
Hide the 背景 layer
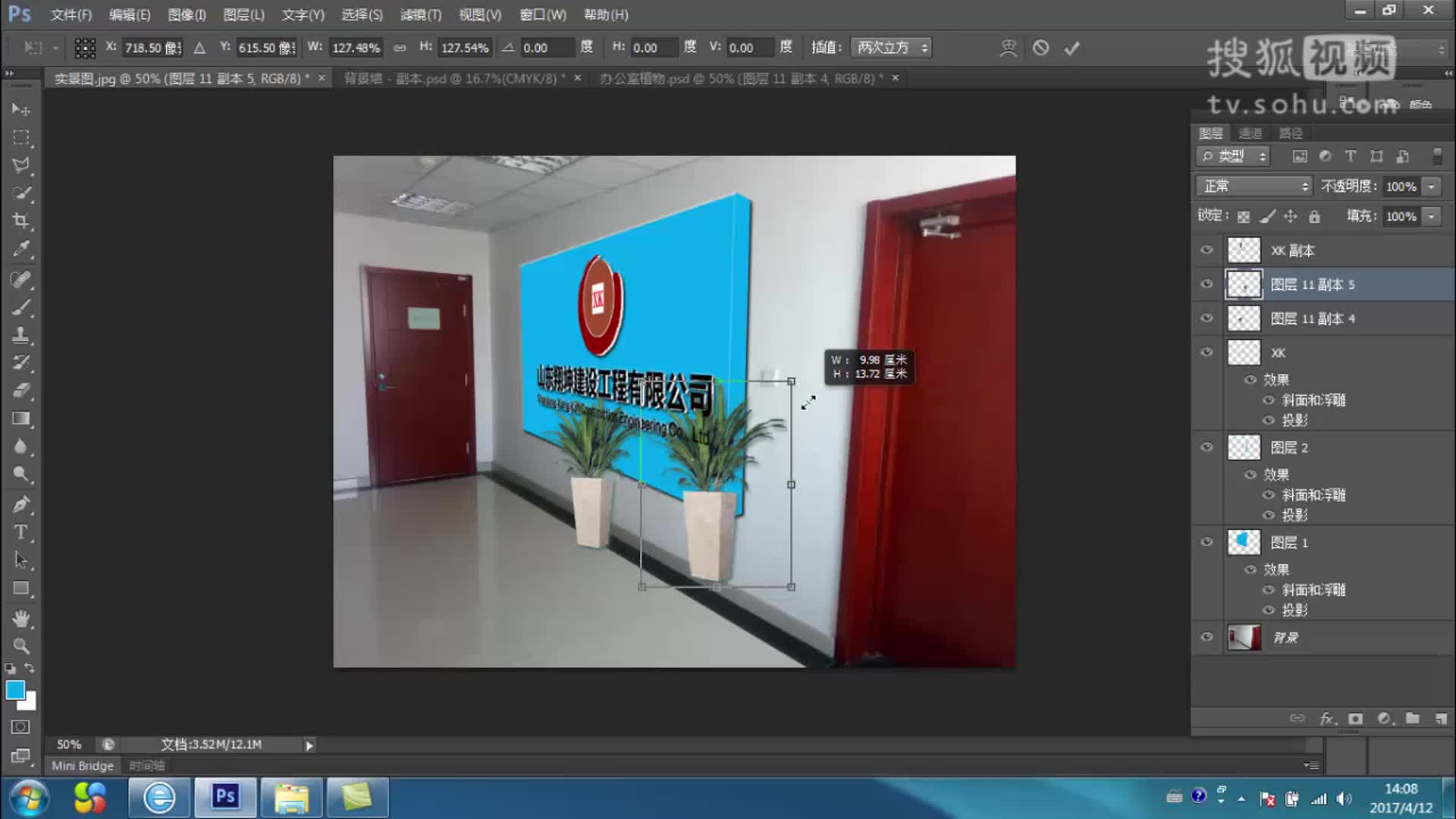pos(1207,637)
